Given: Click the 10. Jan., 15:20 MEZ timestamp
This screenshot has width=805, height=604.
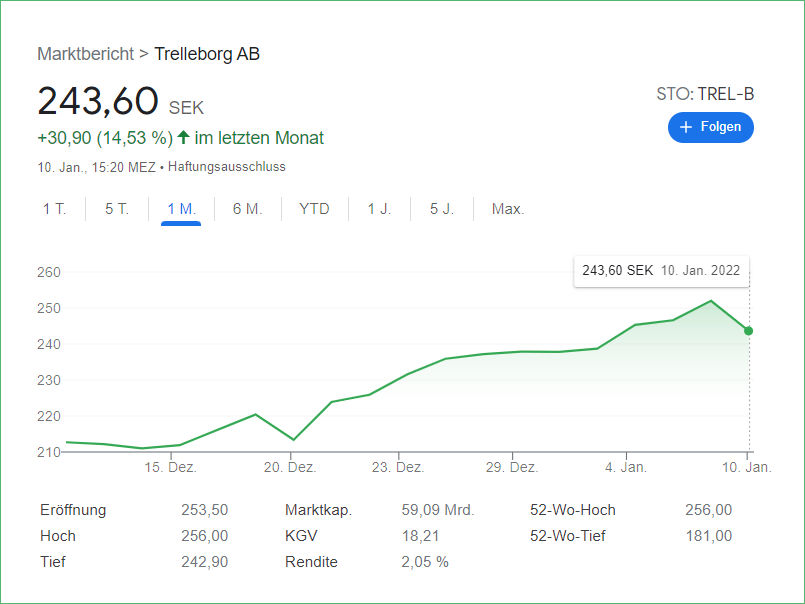Looking at the screenshot, I should coord(97,167).
